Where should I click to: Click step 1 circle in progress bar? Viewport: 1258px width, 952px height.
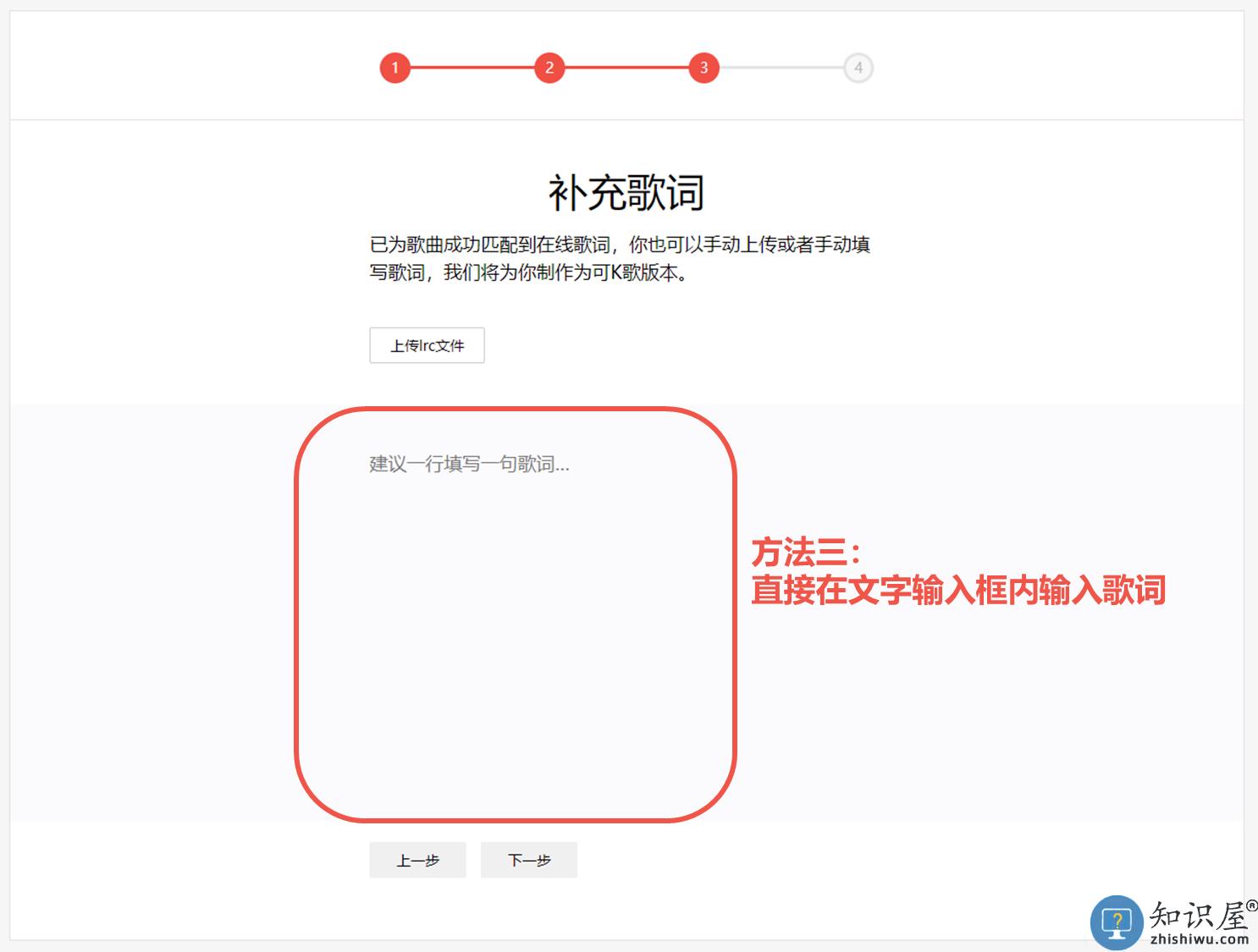click(x=395, y=68)
